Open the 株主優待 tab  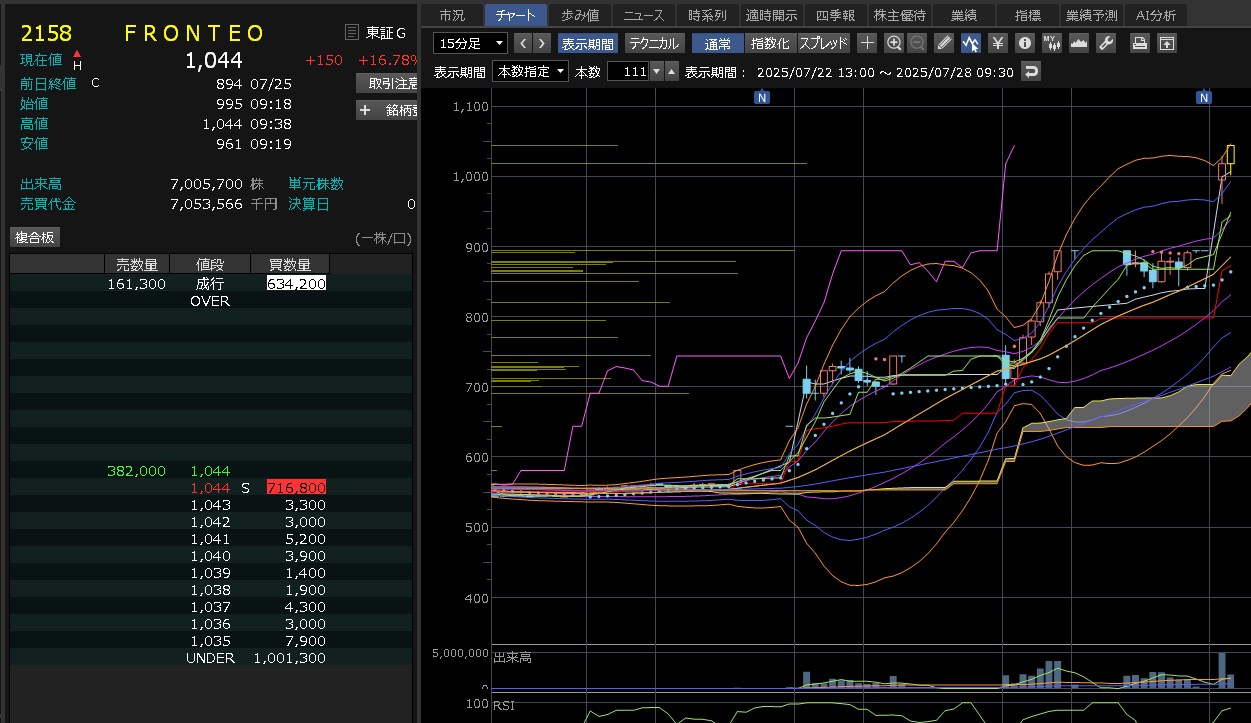[900, 15]
